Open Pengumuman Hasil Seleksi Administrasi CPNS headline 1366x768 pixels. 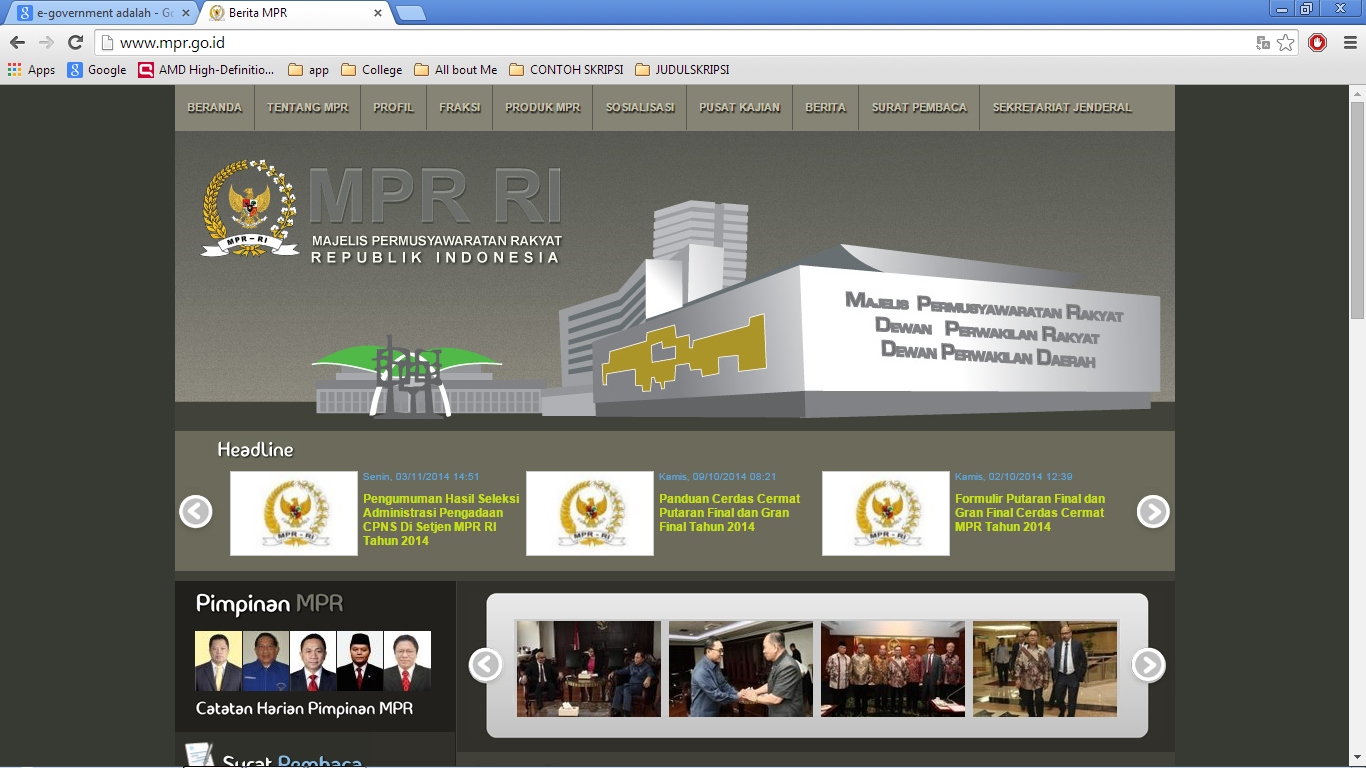[441, 519]
